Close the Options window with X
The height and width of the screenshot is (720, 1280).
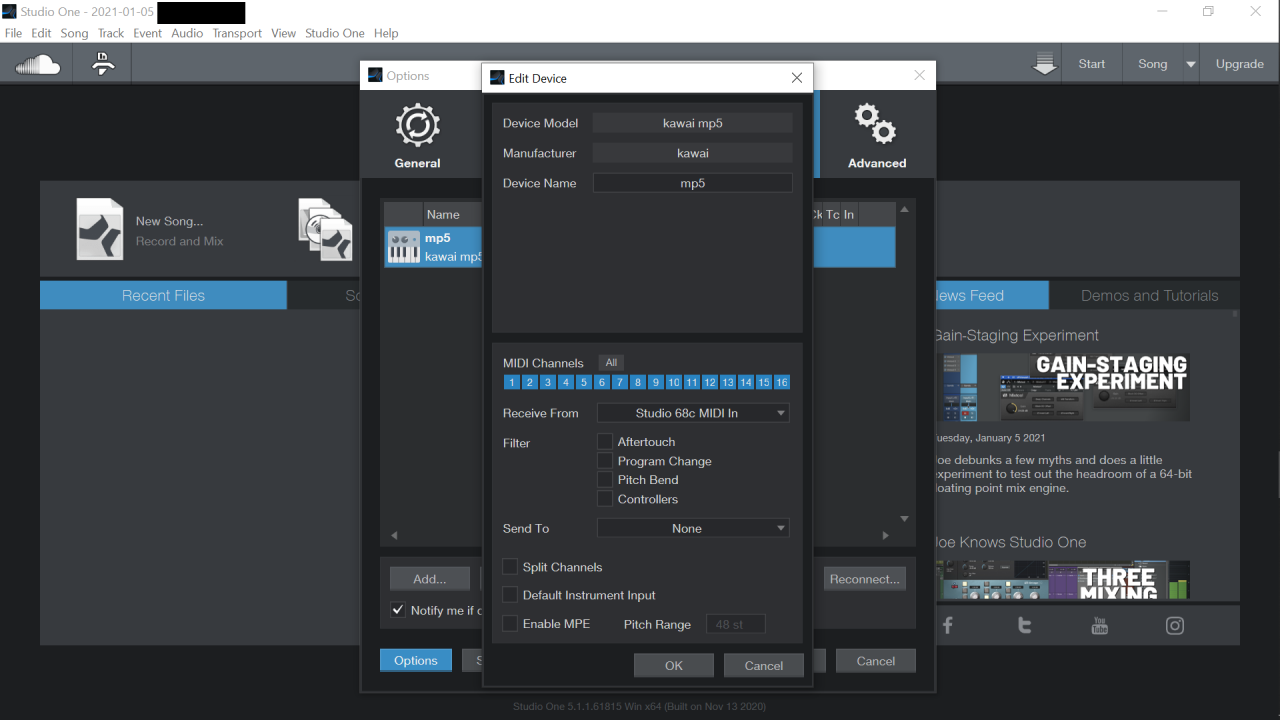(920, 75)
